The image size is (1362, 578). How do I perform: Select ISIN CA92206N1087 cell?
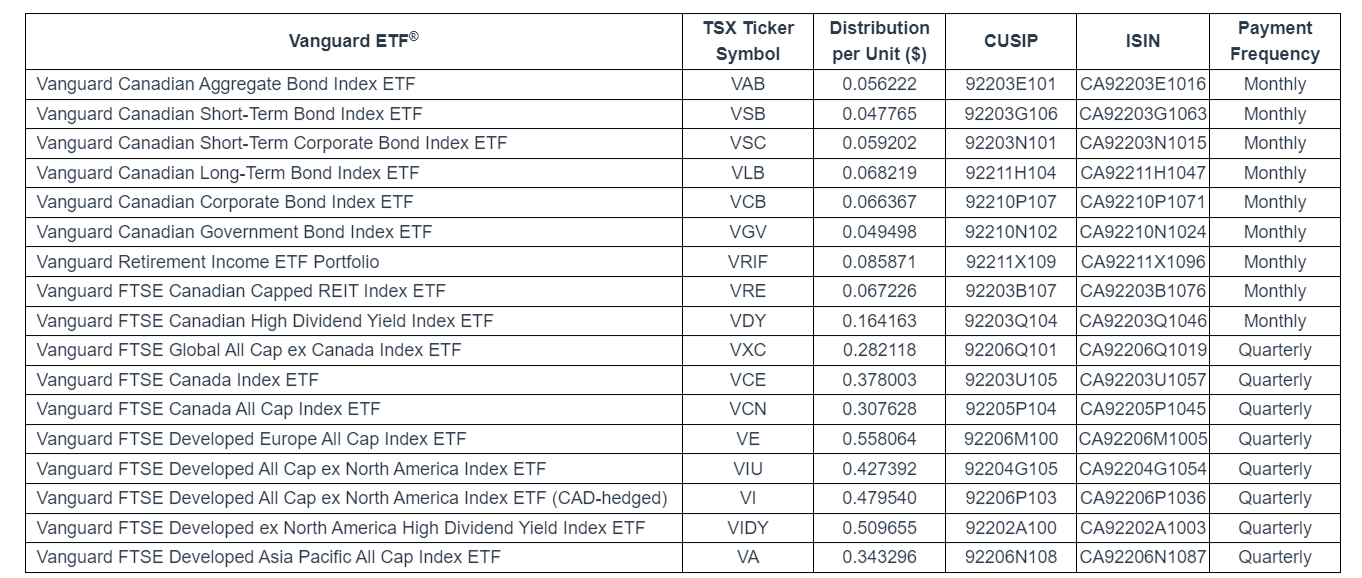pyautogui.click(x=1142, y=557)
